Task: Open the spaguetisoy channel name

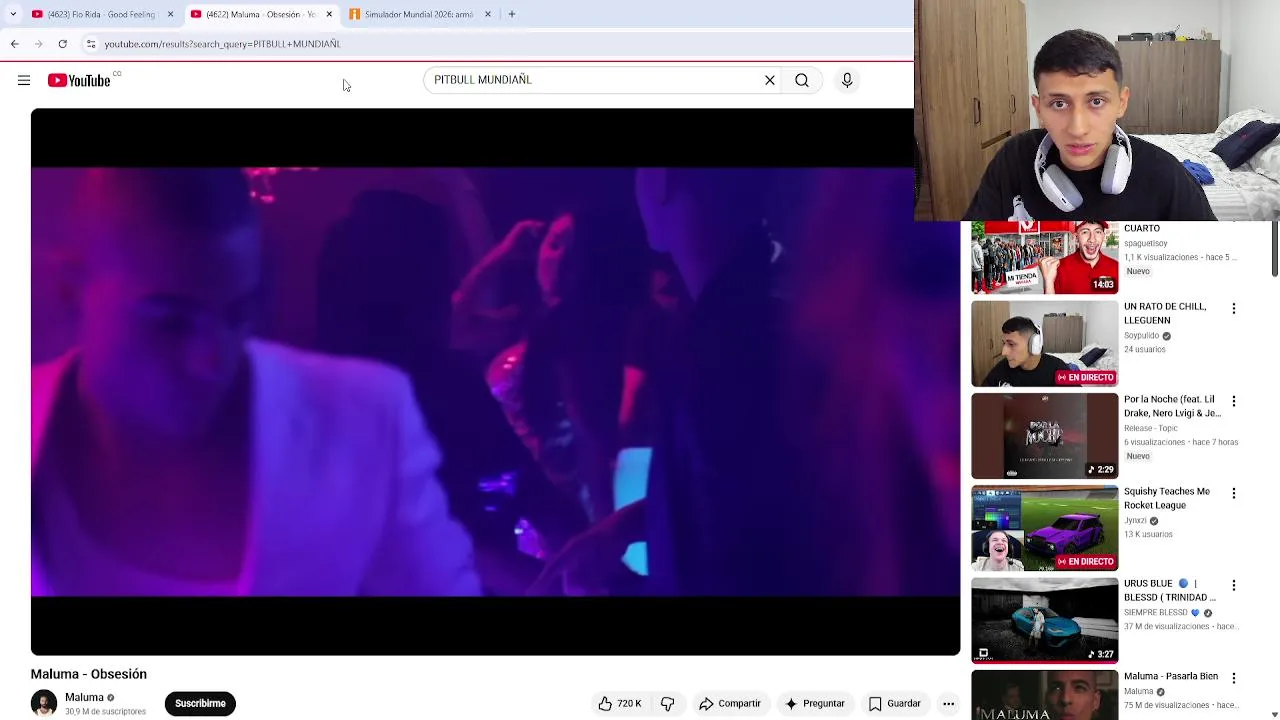Action: (x=1146, y=243)
